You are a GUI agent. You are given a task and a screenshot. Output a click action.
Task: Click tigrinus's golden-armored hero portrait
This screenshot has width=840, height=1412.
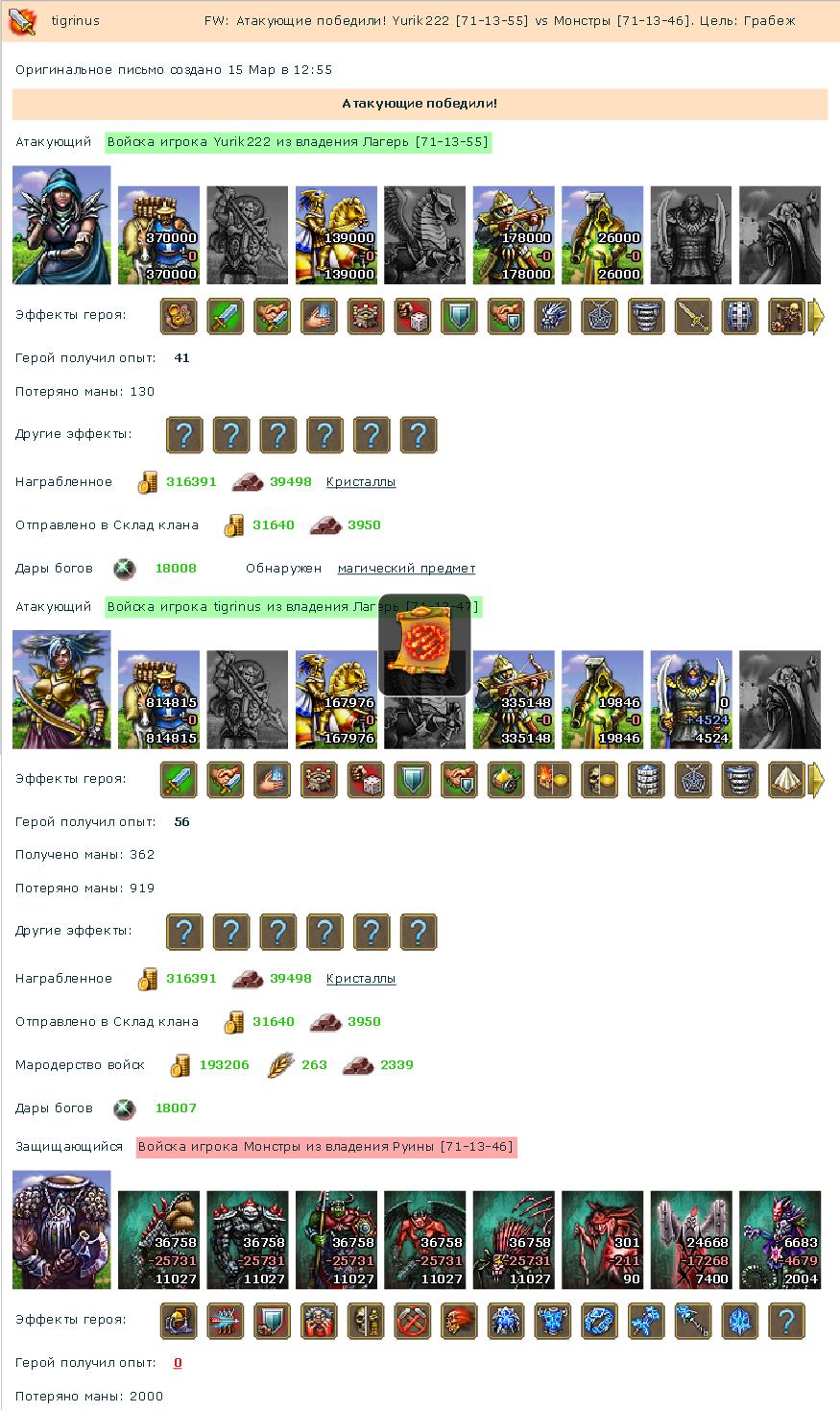(x=61, y=690)
